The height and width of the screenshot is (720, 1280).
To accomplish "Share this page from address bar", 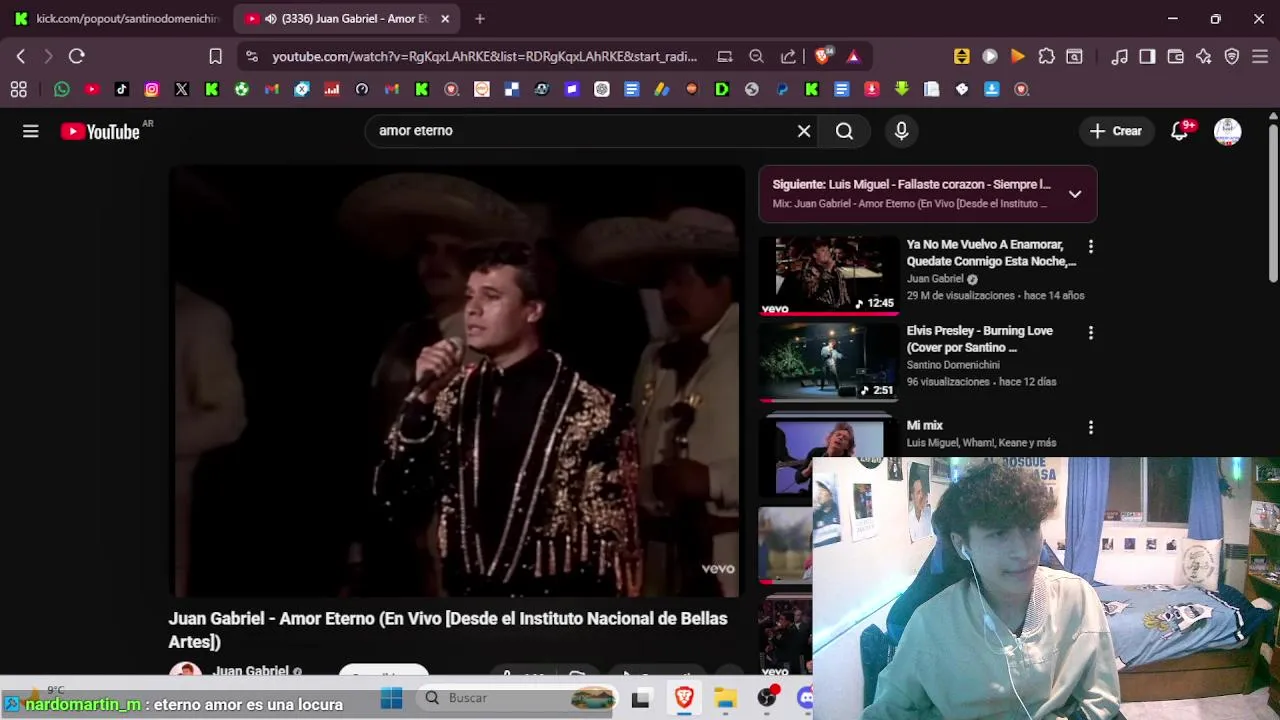I will tap(788, 57).
